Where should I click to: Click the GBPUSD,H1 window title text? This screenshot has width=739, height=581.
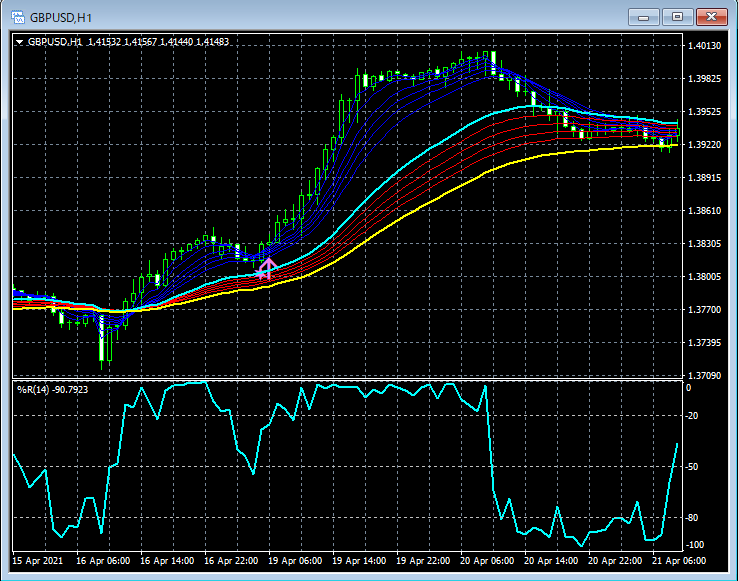click(61, 18)
